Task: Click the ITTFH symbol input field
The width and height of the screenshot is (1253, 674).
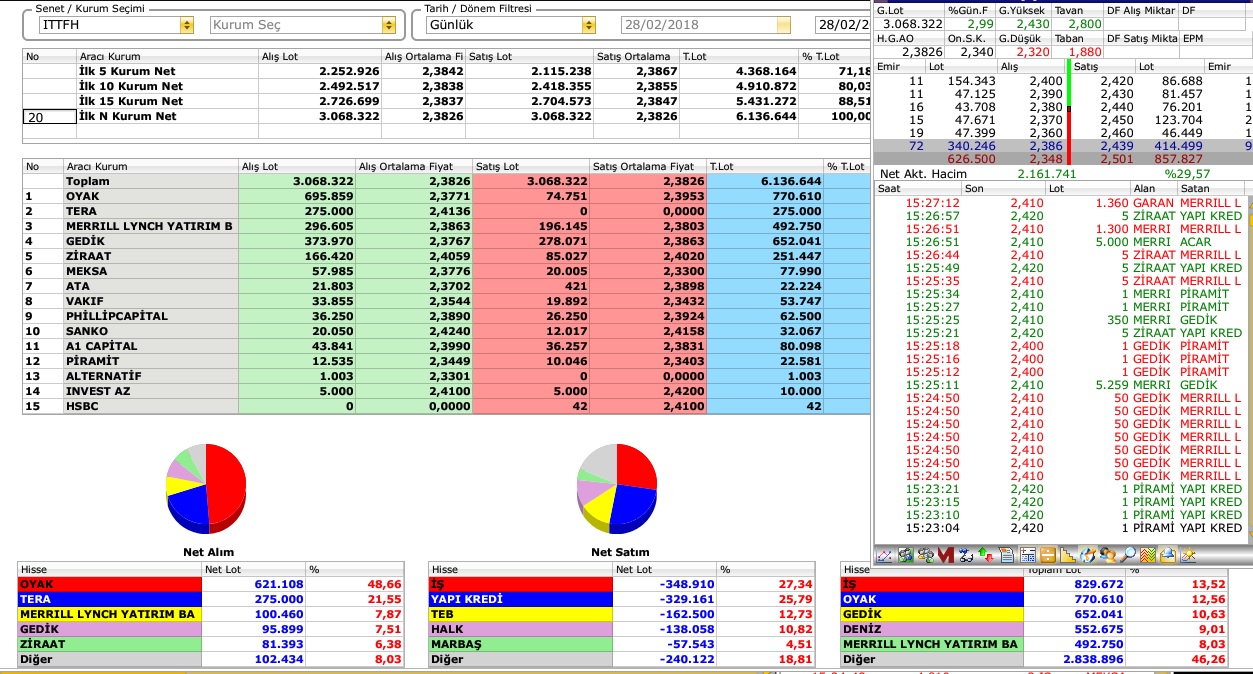Action: pos(108,25)
